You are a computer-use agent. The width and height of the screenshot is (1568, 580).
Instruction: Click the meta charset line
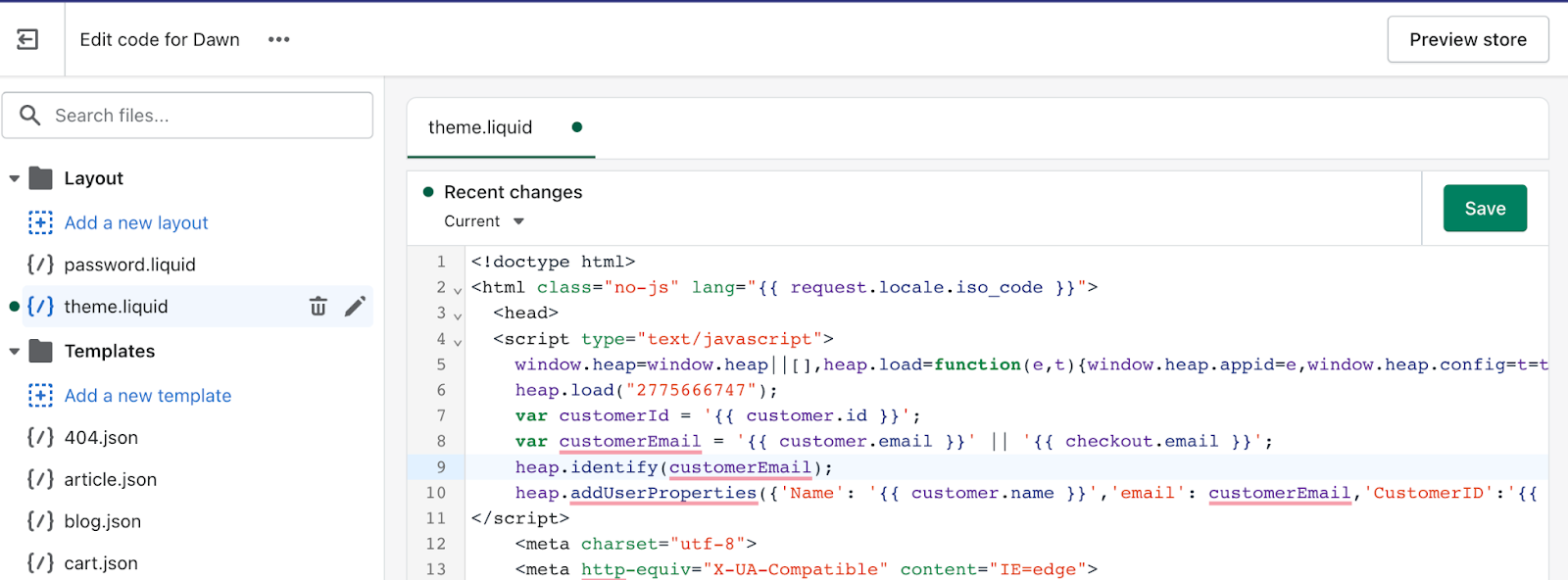pyautogui.click(x=636, y=544)
